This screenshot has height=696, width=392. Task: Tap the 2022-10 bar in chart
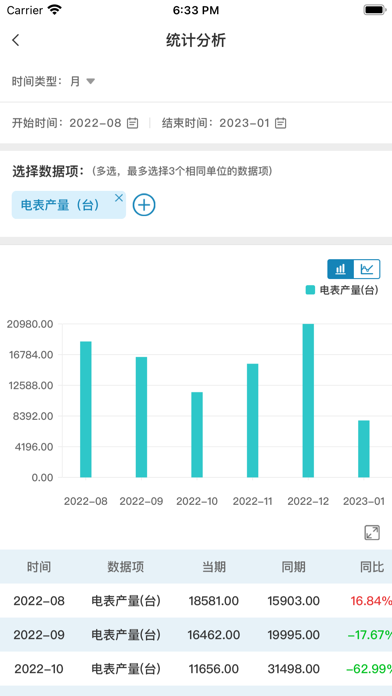[197, 435]
